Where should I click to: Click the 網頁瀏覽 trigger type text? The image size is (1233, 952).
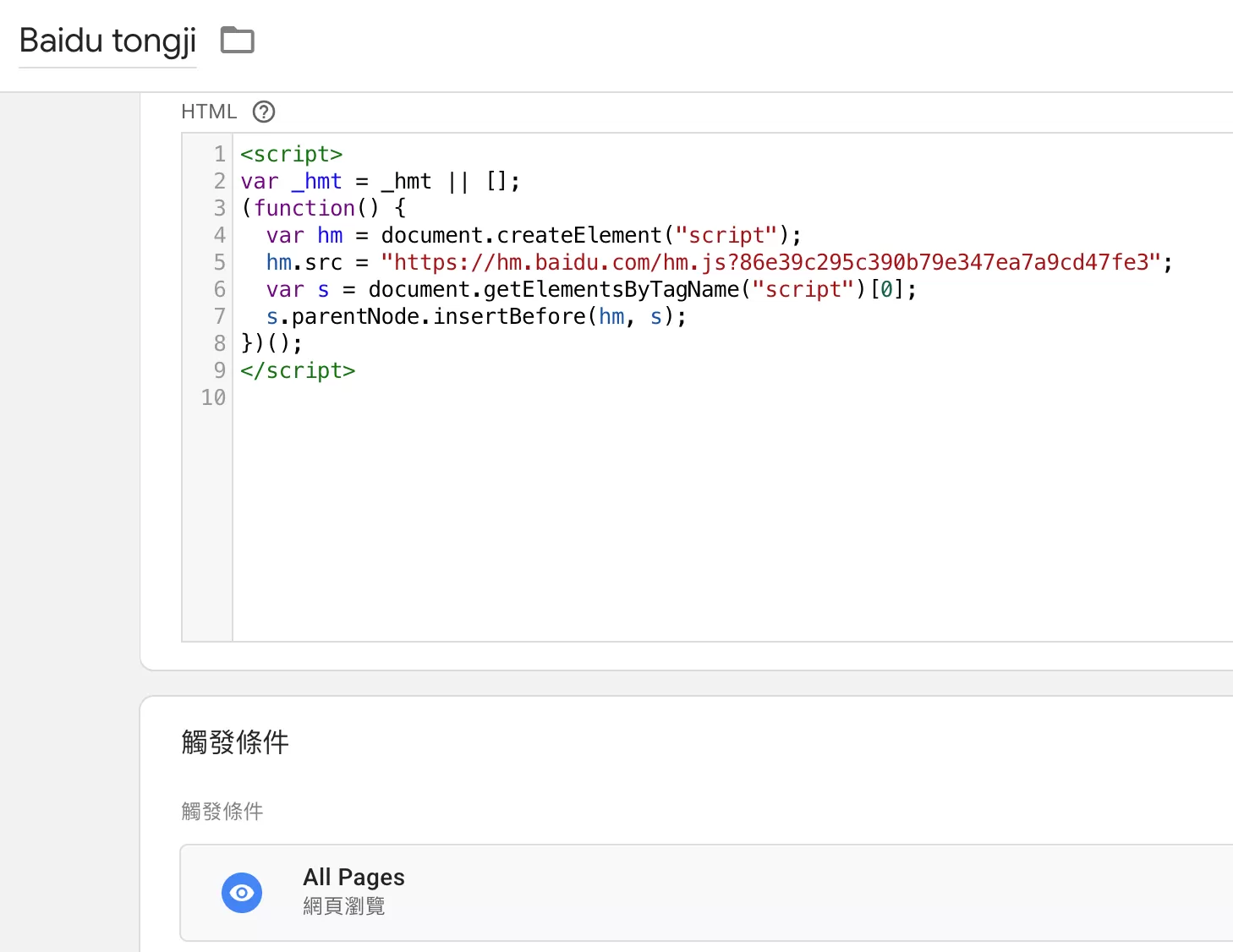[x=344, y=906]
